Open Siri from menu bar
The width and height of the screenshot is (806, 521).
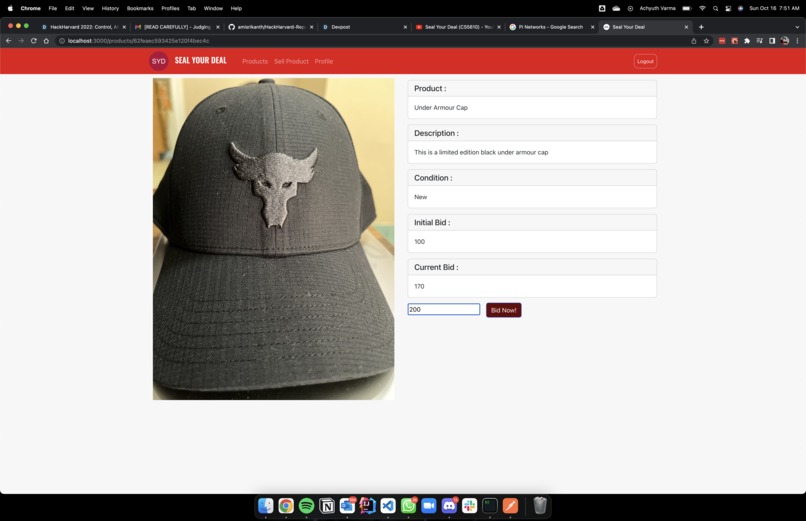pos(740,8)
